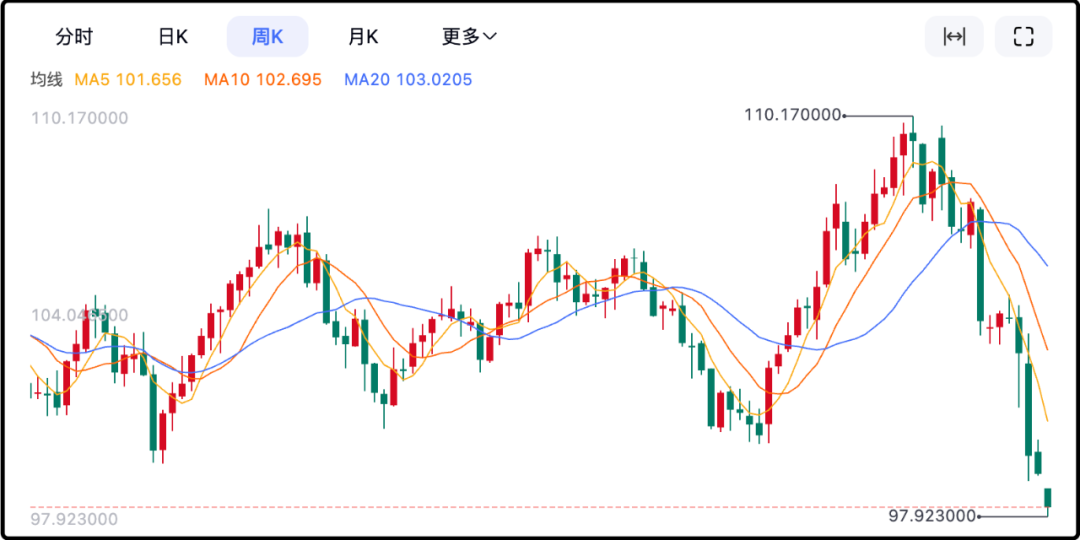Click the red dashed current price line

point(500,507)
